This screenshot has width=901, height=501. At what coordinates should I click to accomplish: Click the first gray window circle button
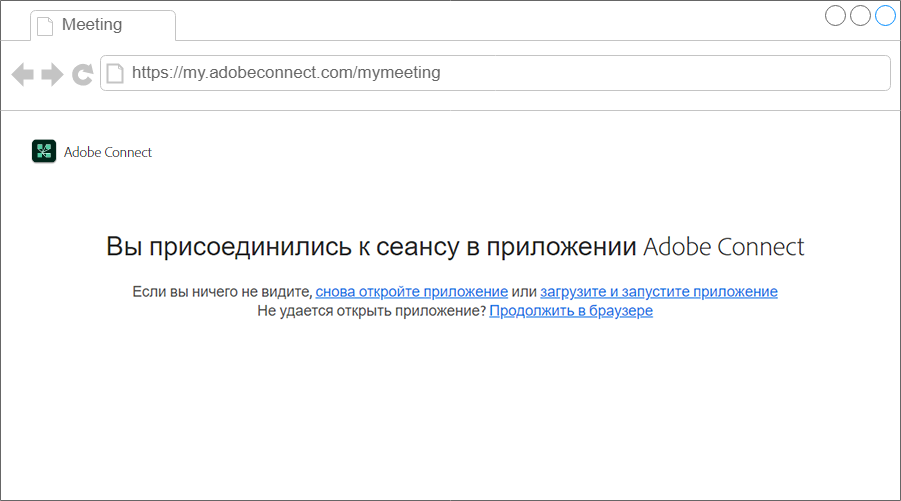point(835,16)
